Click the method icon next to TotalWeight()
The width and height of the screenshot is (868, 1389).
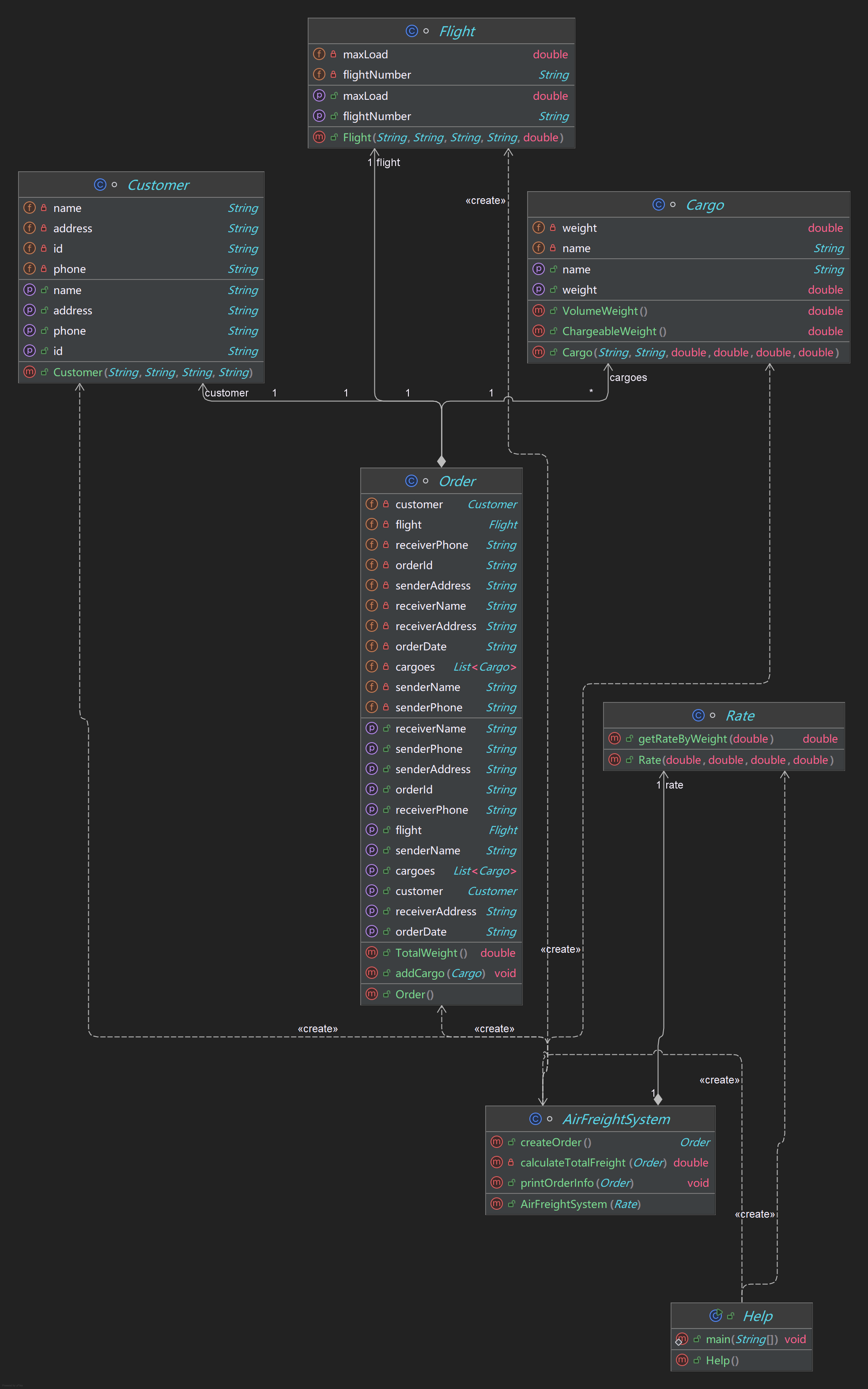coord(372,953)
